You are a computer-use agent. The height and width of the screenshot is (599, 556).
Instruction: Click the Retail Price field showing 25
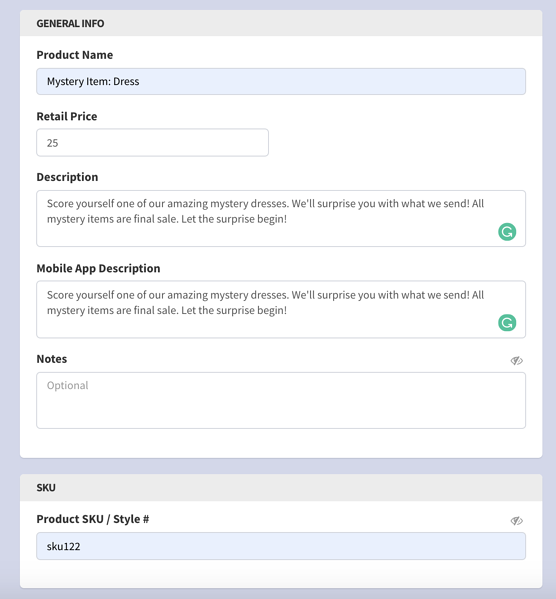152,142
